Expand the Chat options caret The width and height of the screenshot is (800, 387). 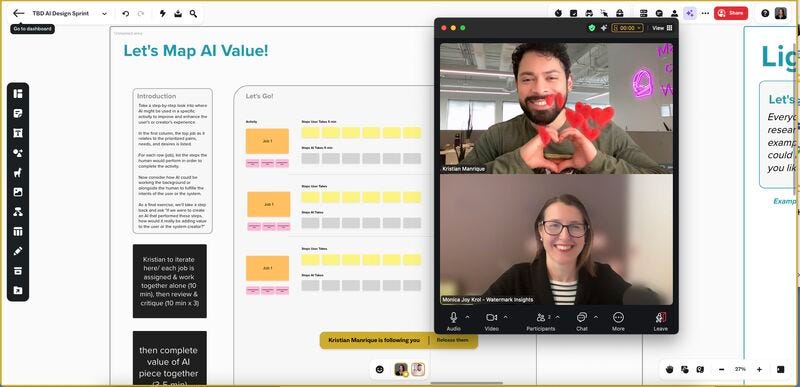[x=595, y=317]
